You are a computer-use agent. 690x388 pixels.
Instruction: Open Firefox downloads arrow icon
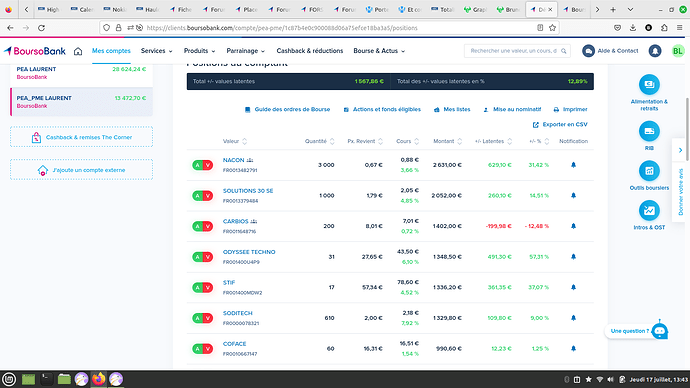(633, 28)
